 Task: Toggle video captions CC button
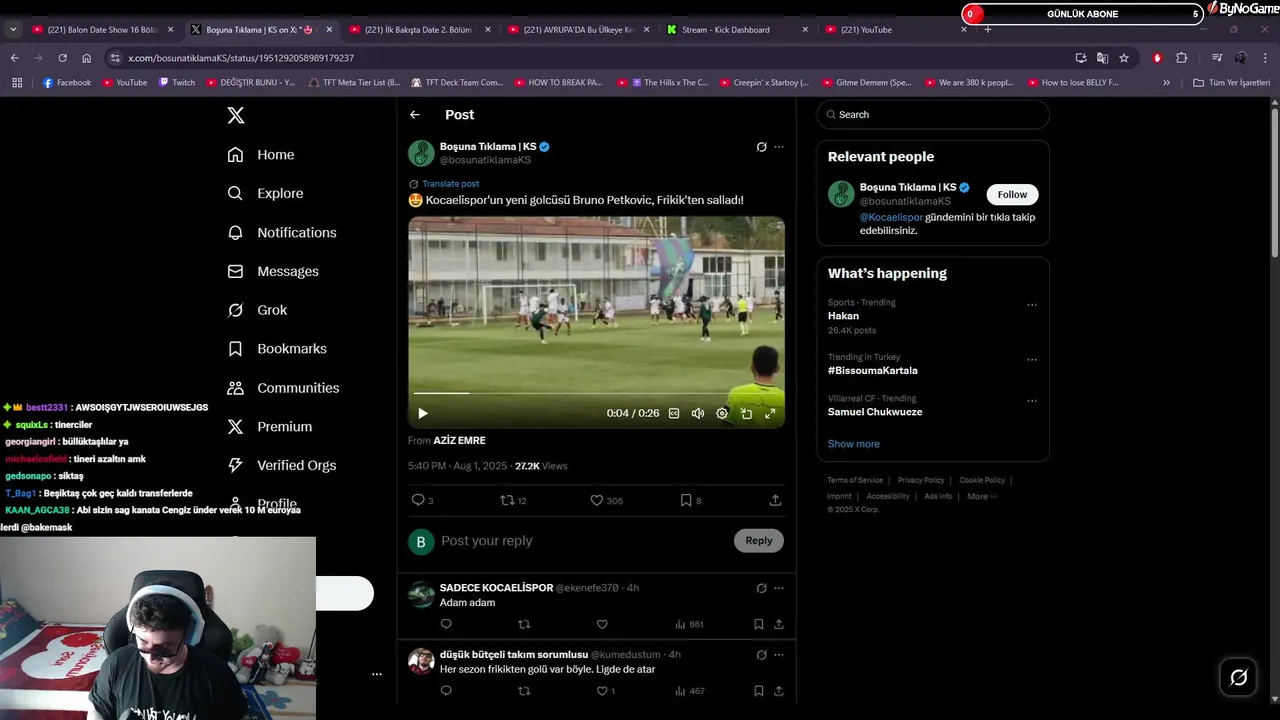674,413
